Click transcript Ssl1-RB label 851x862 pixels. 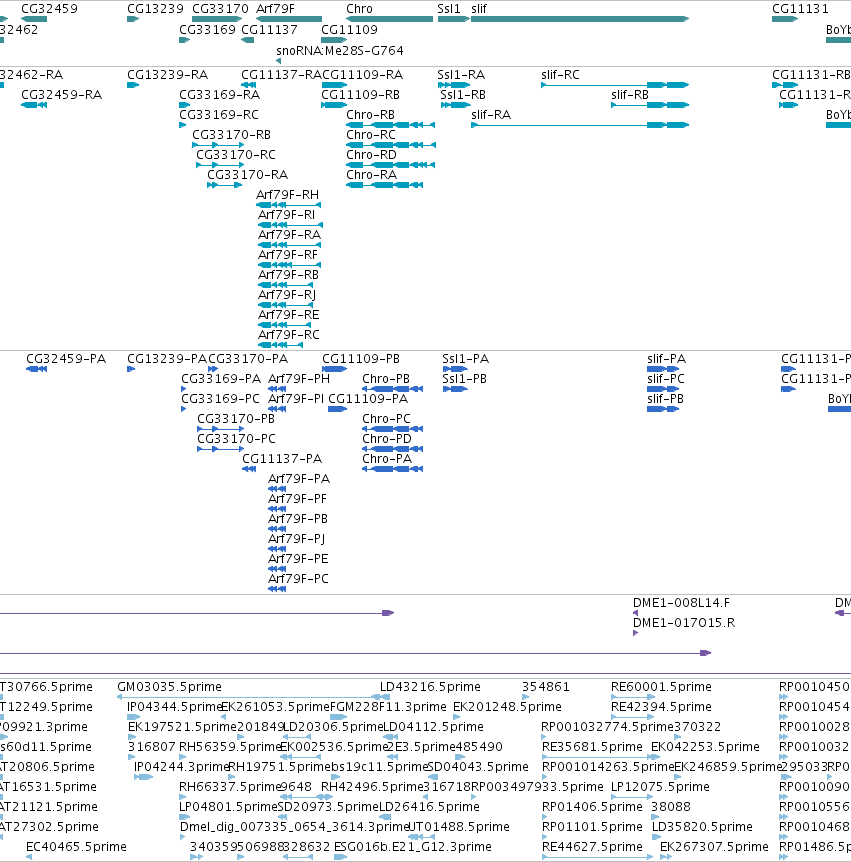463,95
